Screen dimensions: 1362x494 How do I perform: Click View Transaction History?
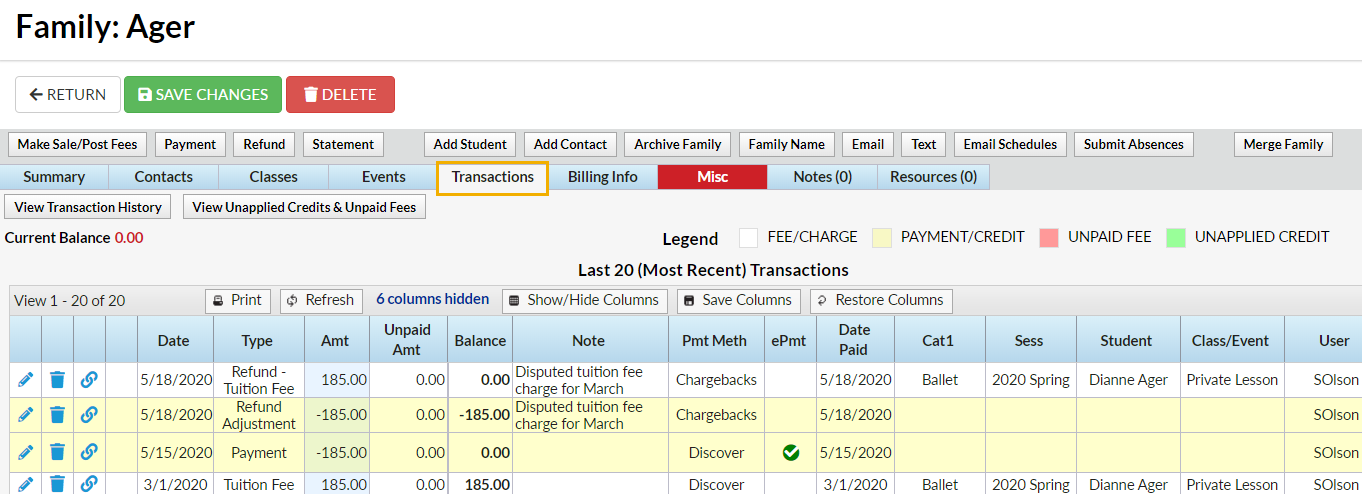pos(88,207)
